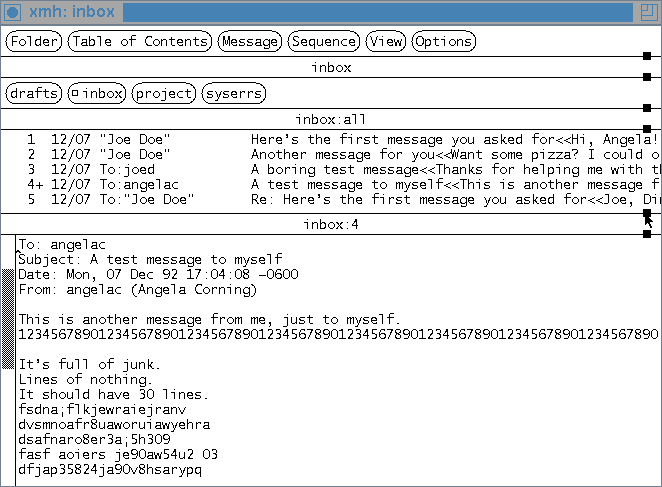Switch to the drafts folder
The width and height of the screenshot is (662, 487).
34,94
